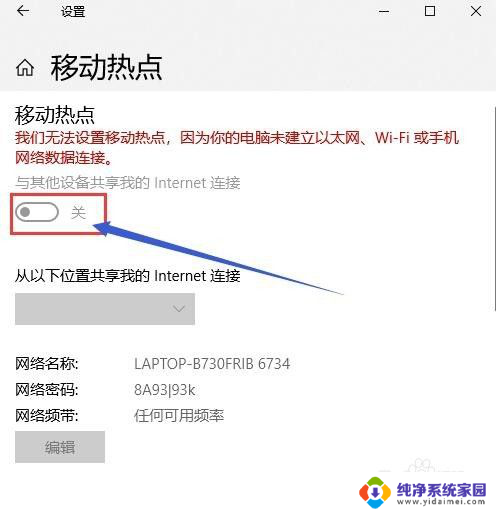This screenshot has height=512, width=496.
Task: Click the 任何可用频率 band value
Action: [179, 416]
